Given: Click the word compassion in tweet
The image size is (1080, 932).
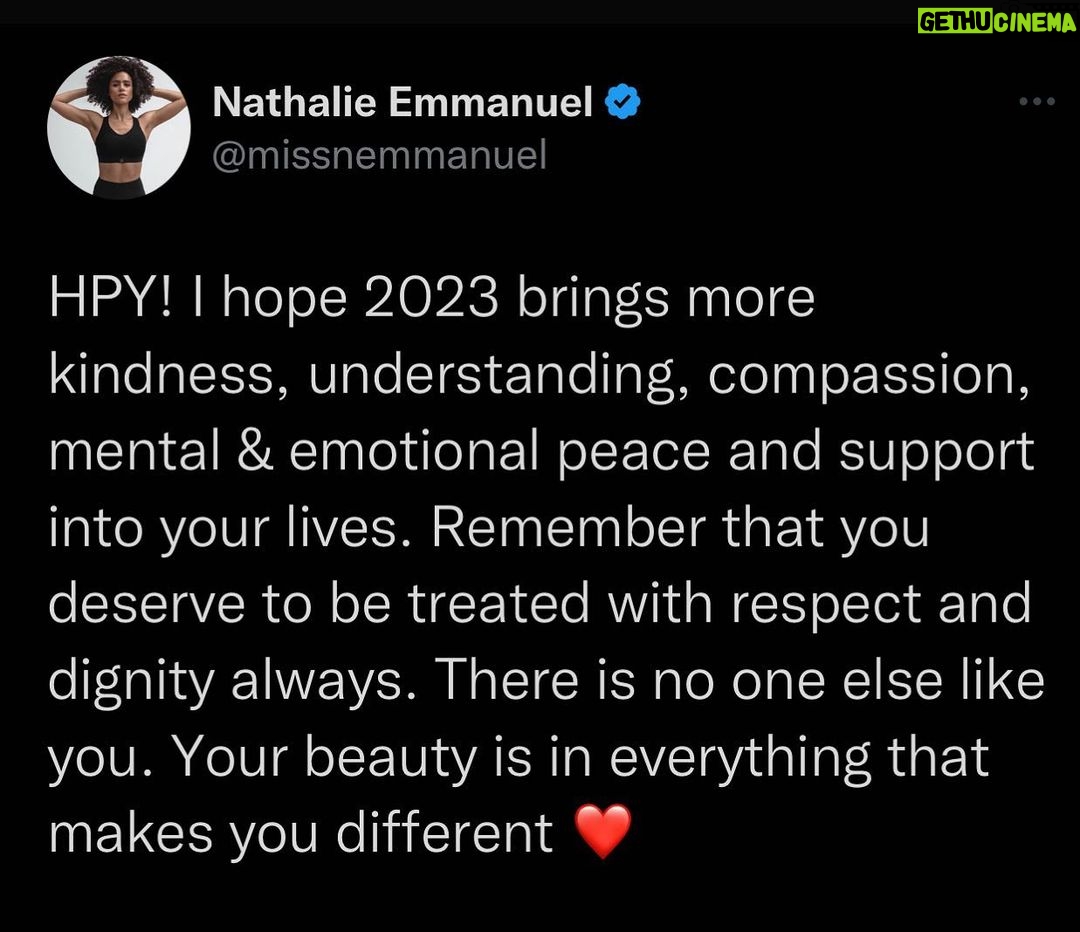Looking at the screenshot, I should (869, 377).
